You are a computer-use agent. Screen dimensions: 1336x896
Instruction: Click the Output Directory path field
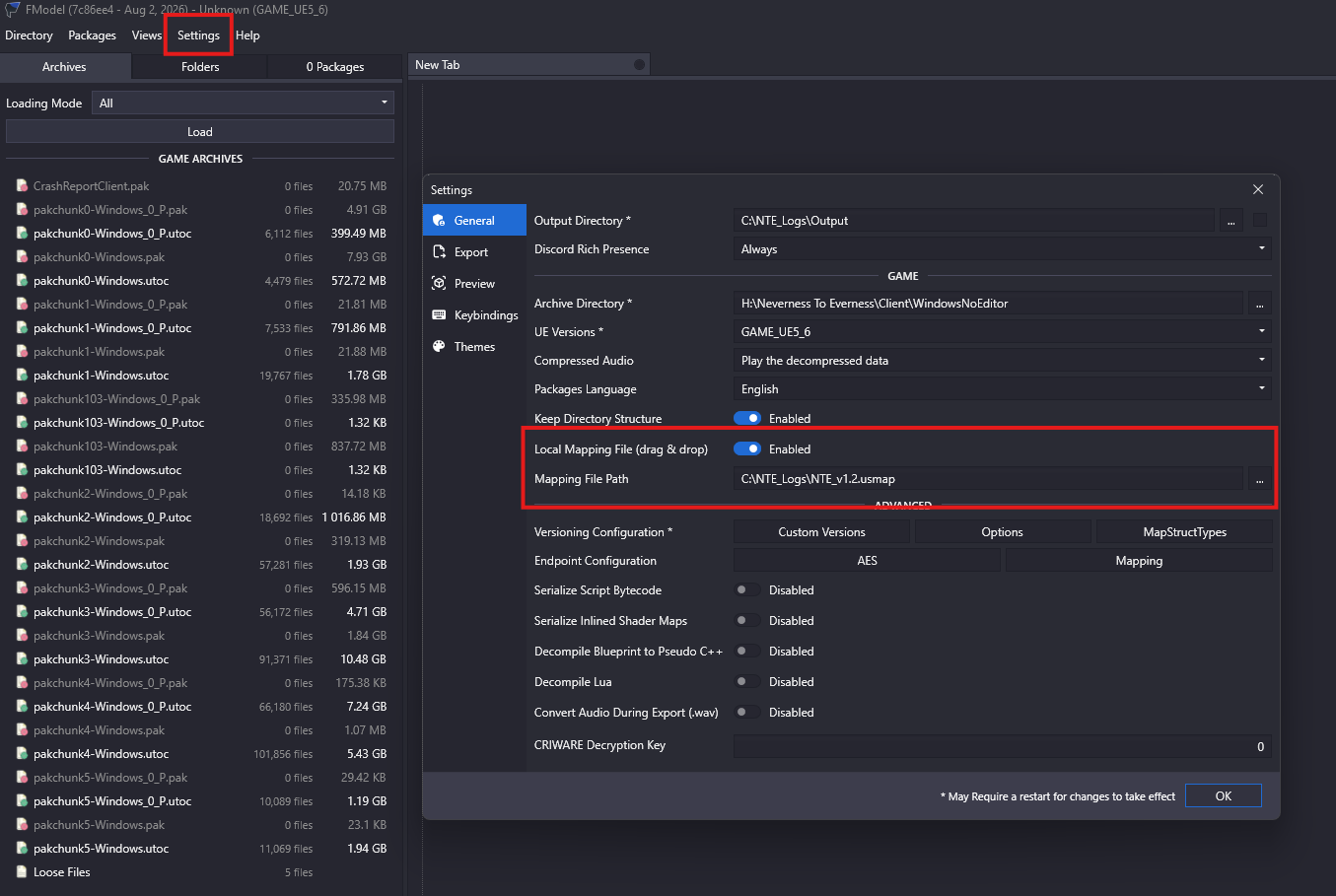pos(974,221)
